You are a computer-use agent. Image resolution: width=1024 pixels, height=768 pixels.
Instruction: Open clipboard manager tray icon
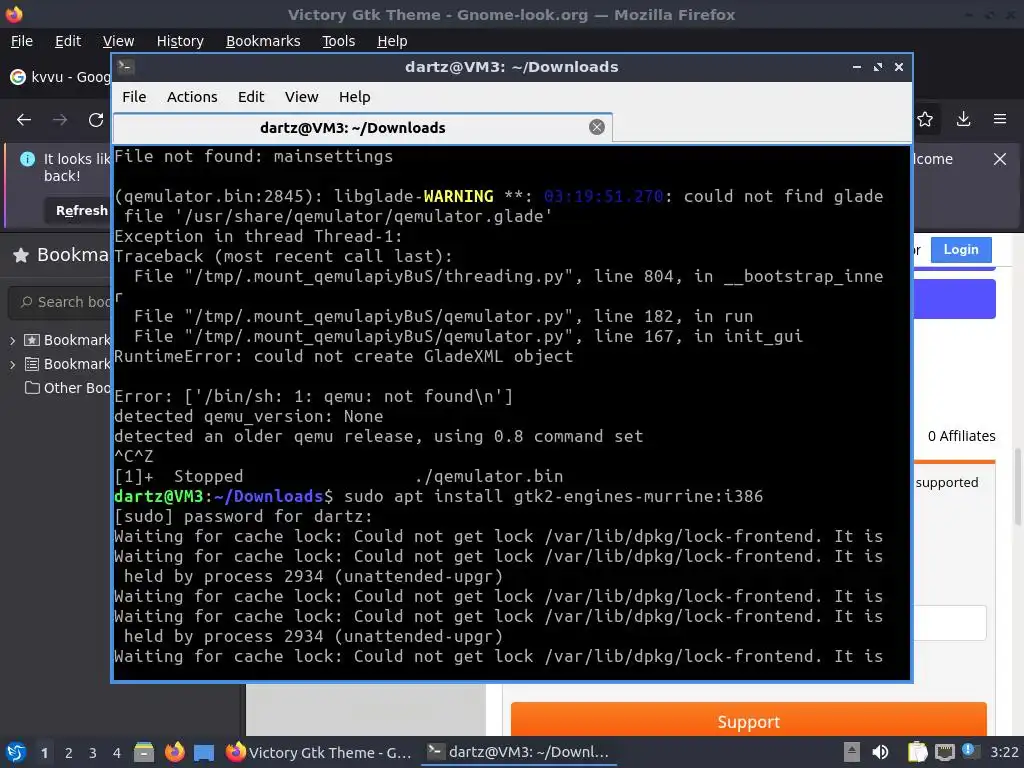click(918, 752)
